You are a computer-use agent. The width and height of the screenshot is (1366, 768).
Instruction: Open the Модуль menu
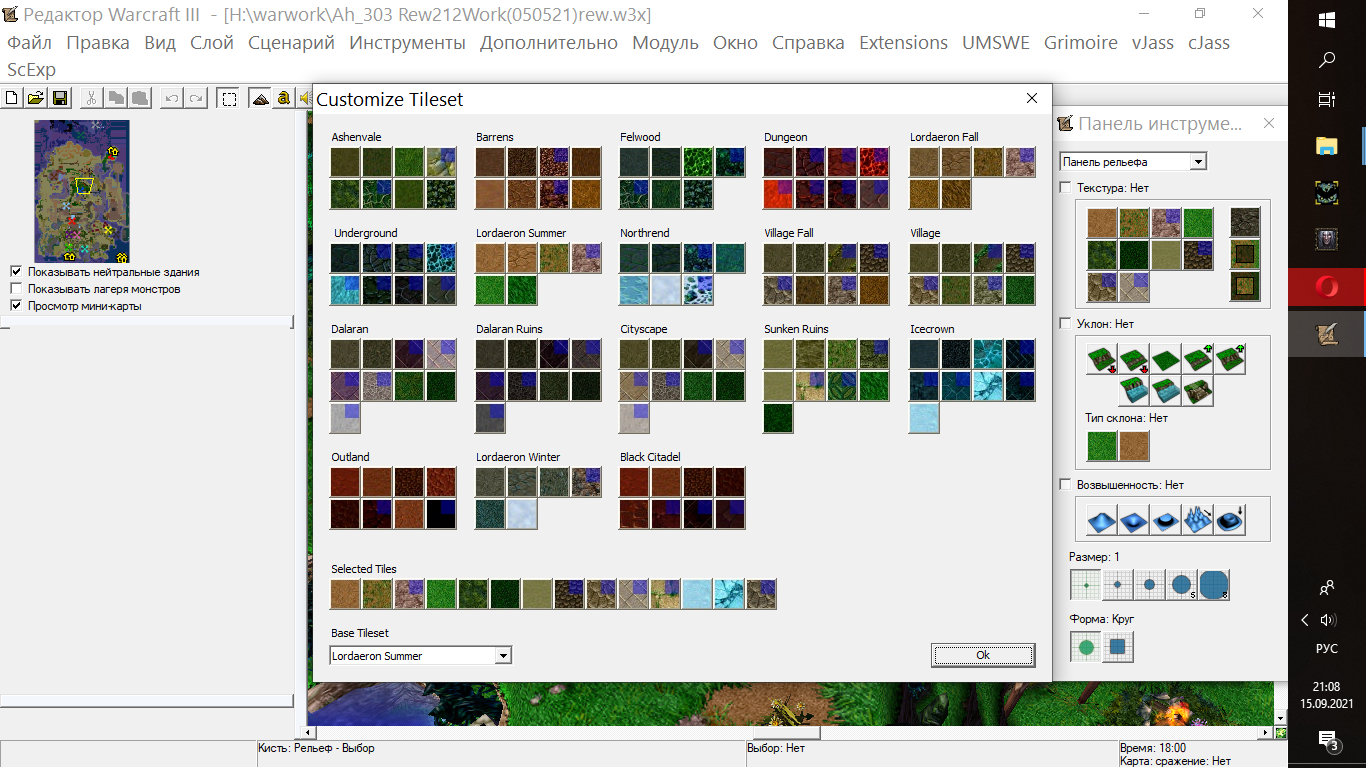(666, 43)
